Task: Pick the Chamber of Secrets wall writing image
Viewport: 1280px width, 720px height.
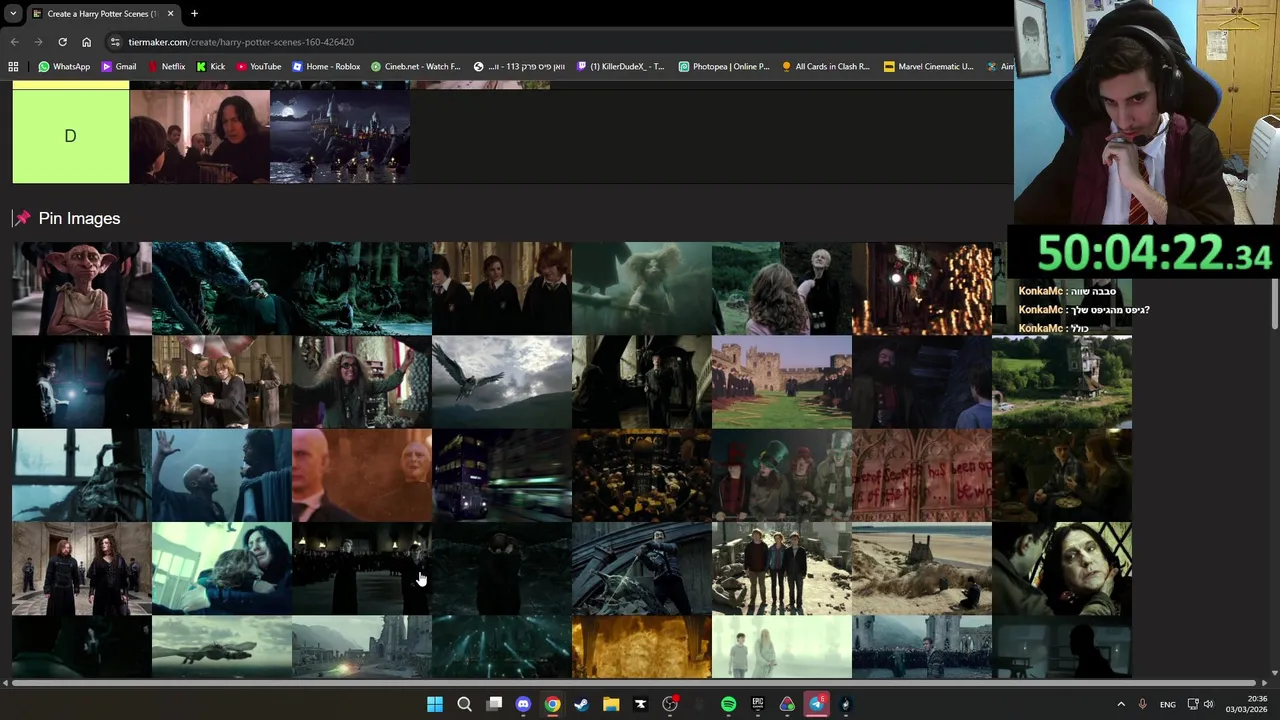Action: click(x=922, y=475)
